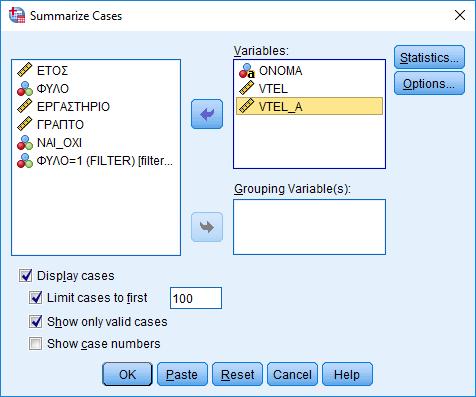
Task: Move variable back using the Variables arrow button
Action: click(x=207, y=114)
